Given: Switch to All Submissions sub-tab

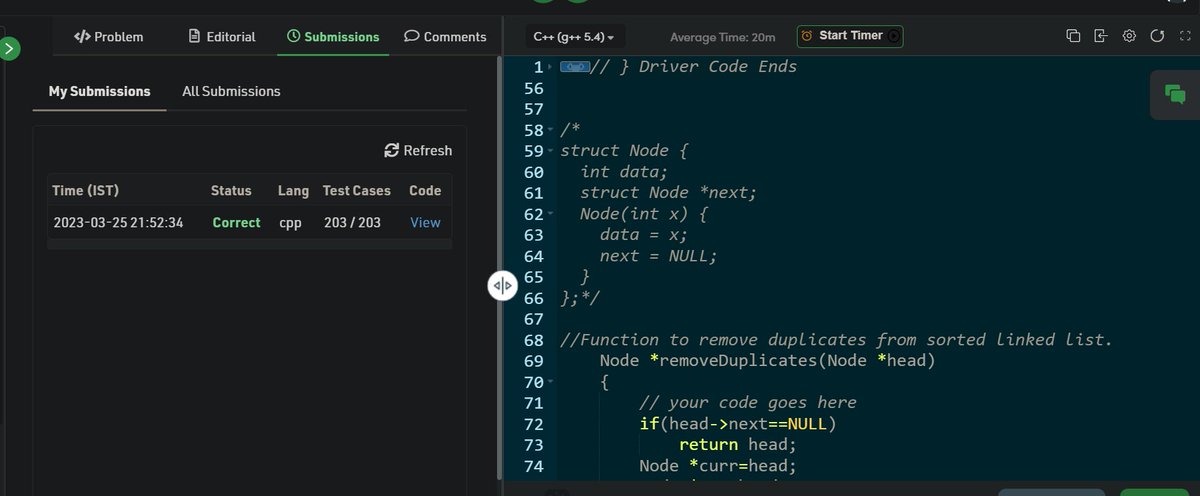Looking at the screenshot, I should coord(231,91).
